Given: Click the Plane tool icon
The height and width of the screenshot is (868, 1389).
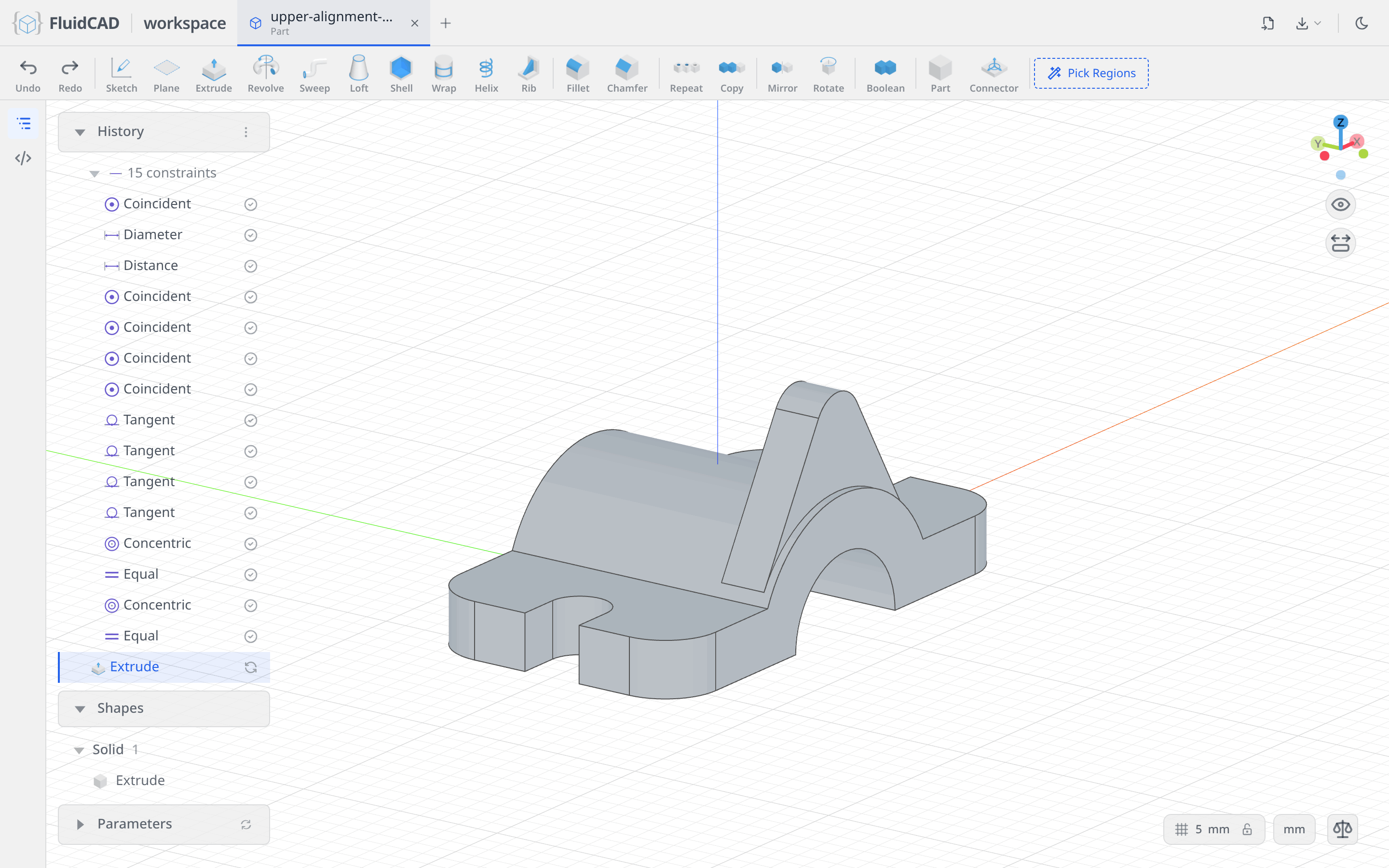Looking at the screenshot, I should pos(166,68).
